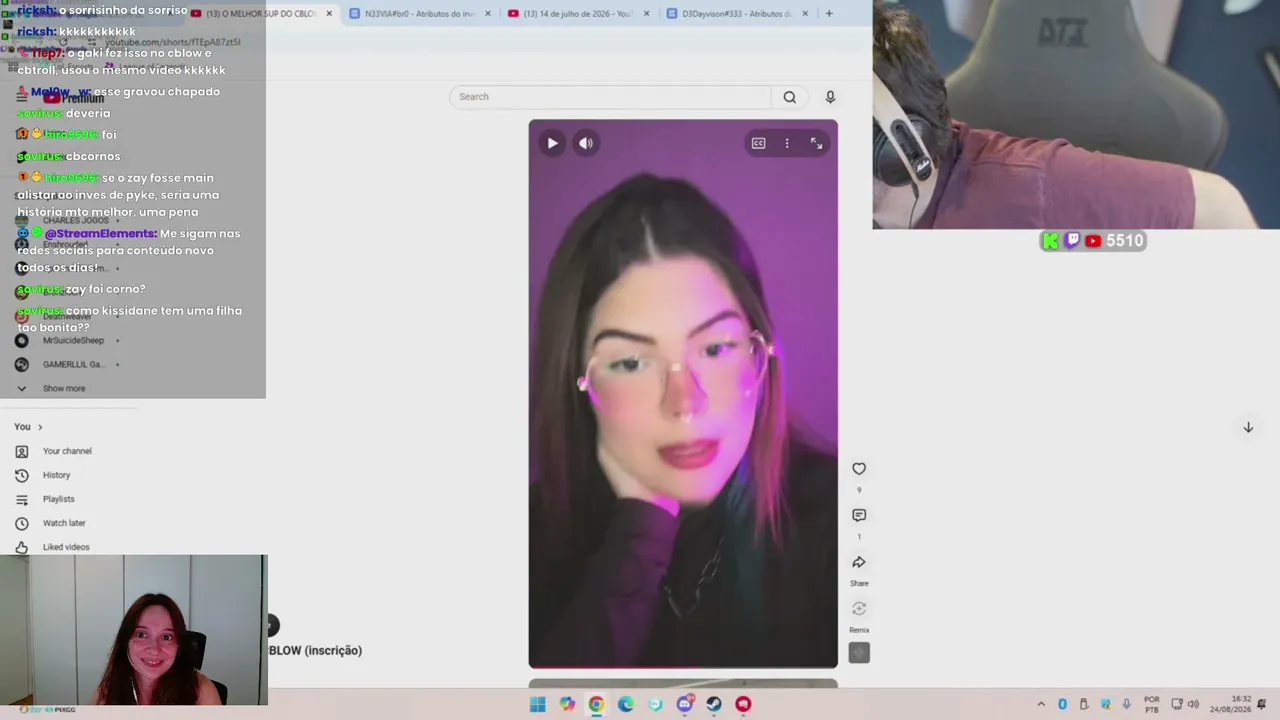Open a new browser tab
Viewport: 1280px width, 720px height.
[x=829, y=14]
